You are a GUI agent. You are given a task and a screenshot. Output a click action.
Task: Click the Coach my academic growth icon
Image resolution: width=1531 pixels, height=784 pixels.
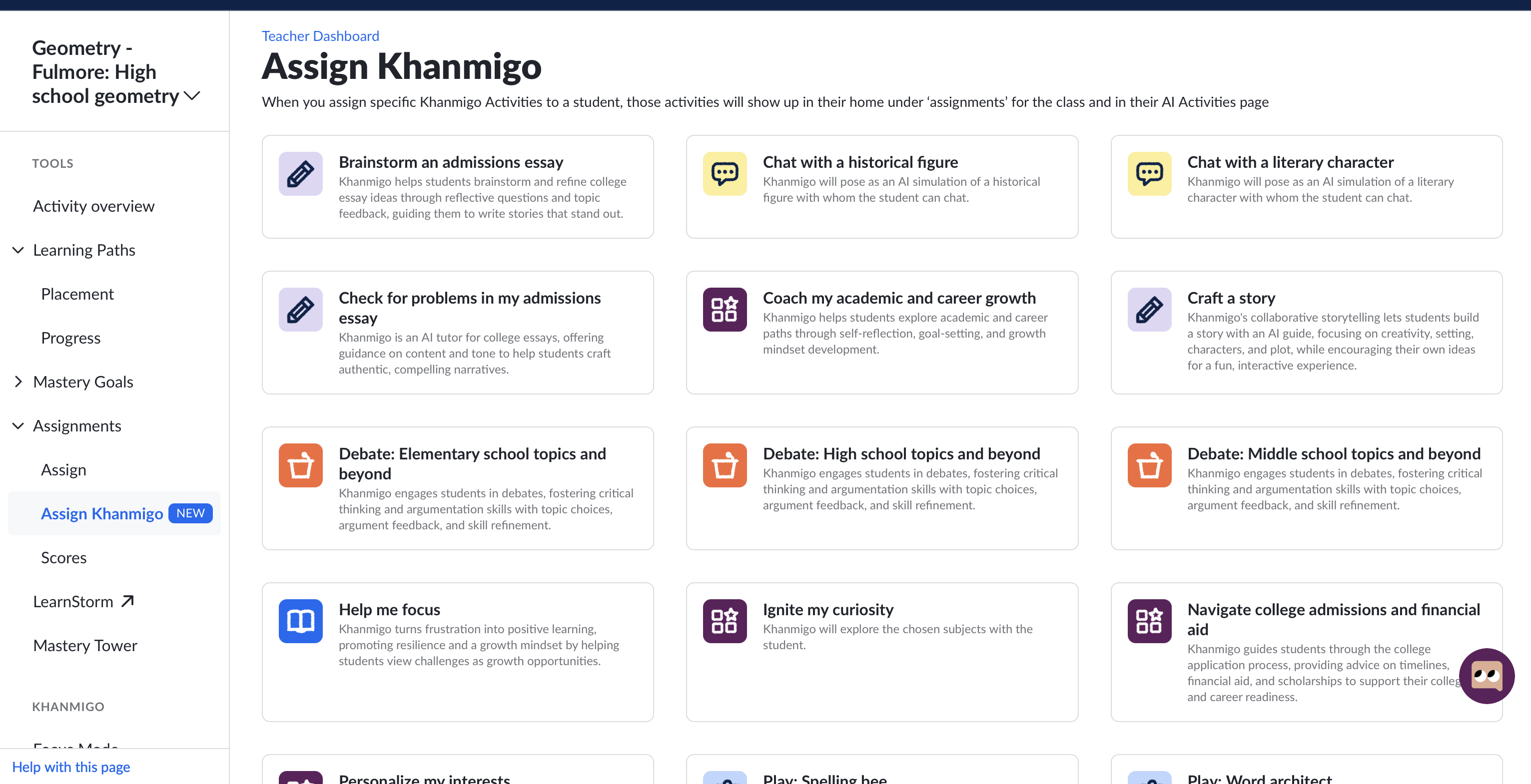click(725, 310)
